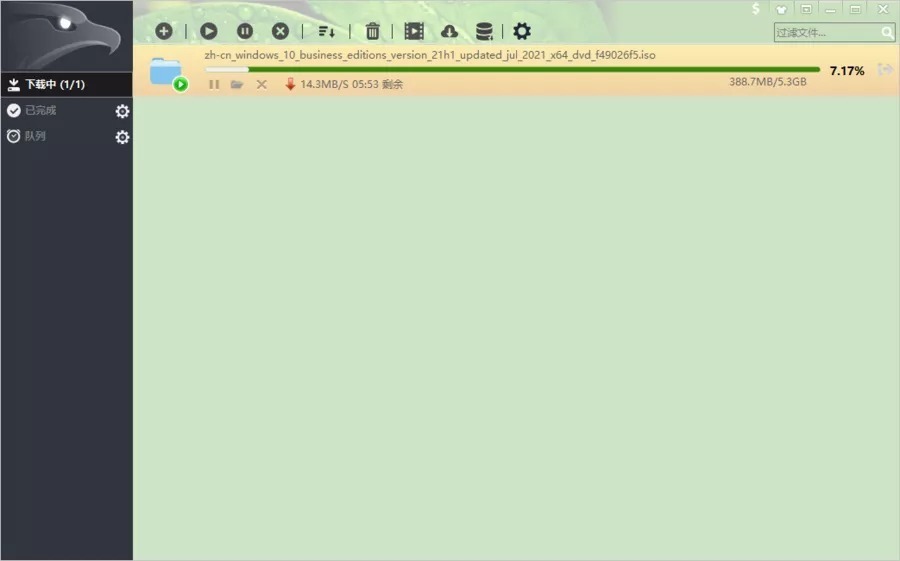Screen dimensions: 900x561
Task: Maximize the EagleGet window
Action: [x=855, y=9]
